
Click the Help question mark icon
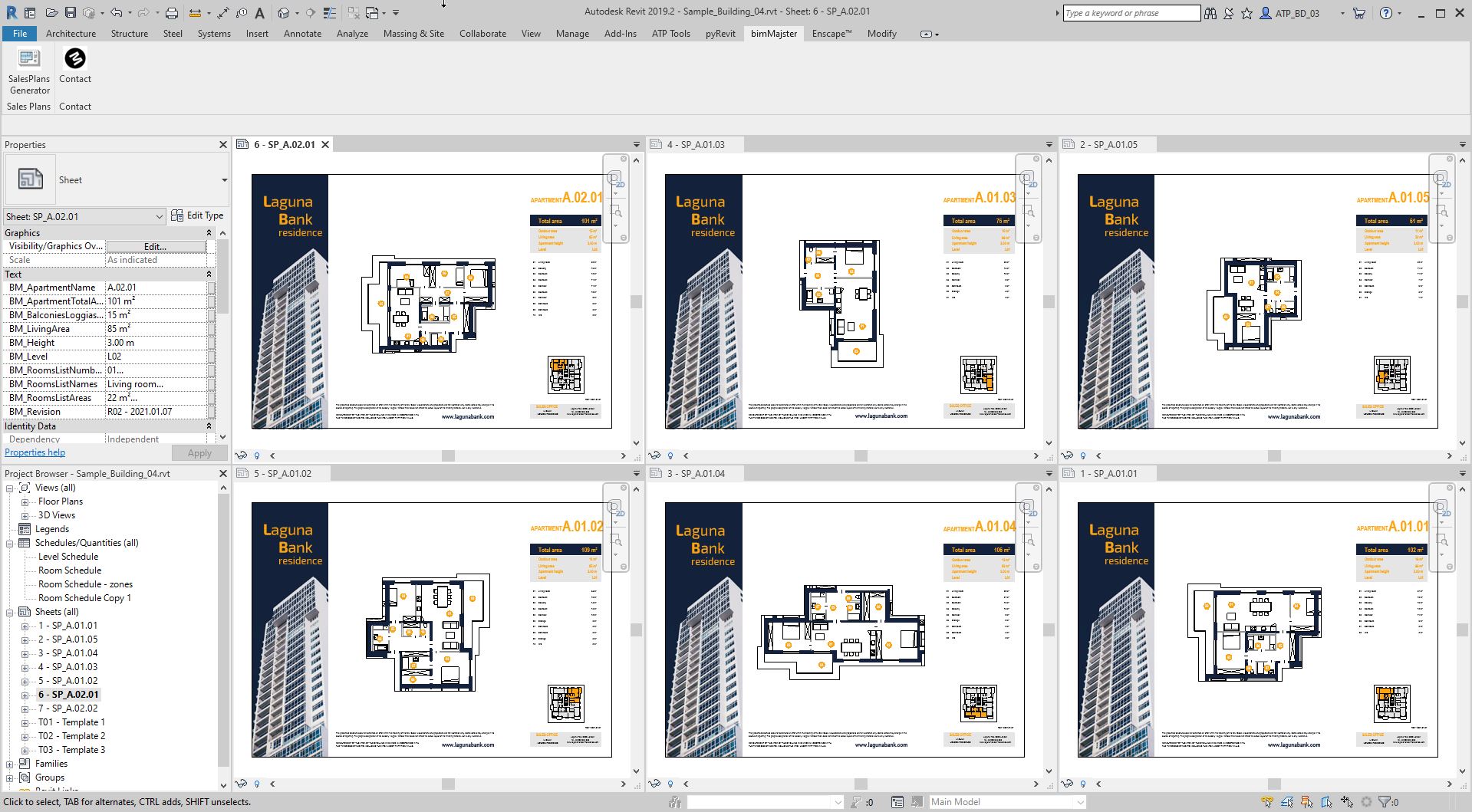point(1385,13)
